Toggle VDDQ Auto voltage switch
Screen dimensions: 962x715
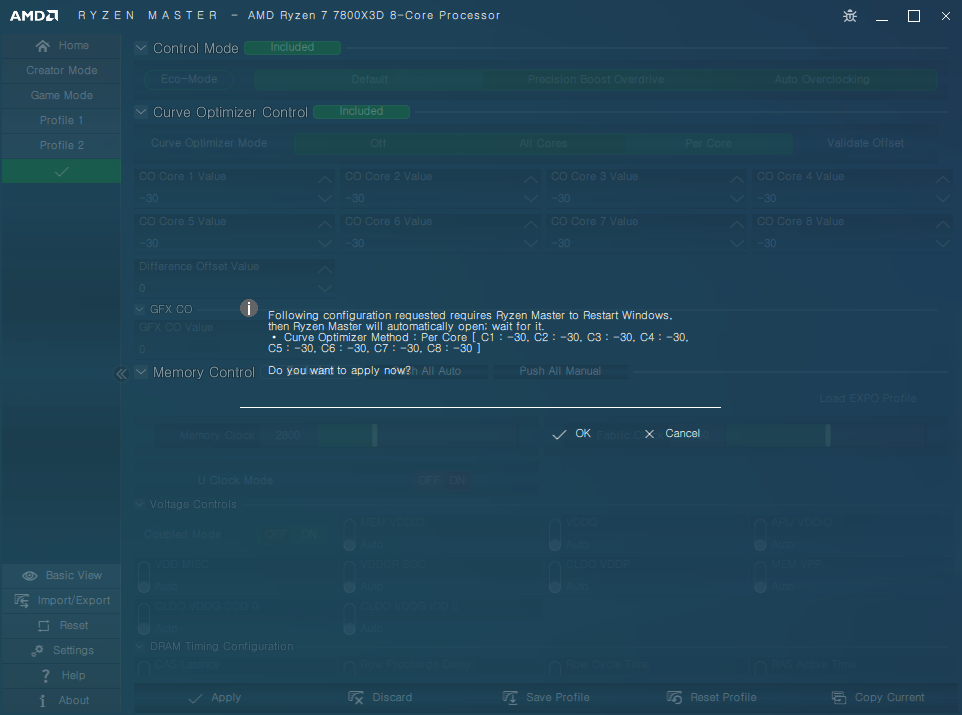coord(555,535)
